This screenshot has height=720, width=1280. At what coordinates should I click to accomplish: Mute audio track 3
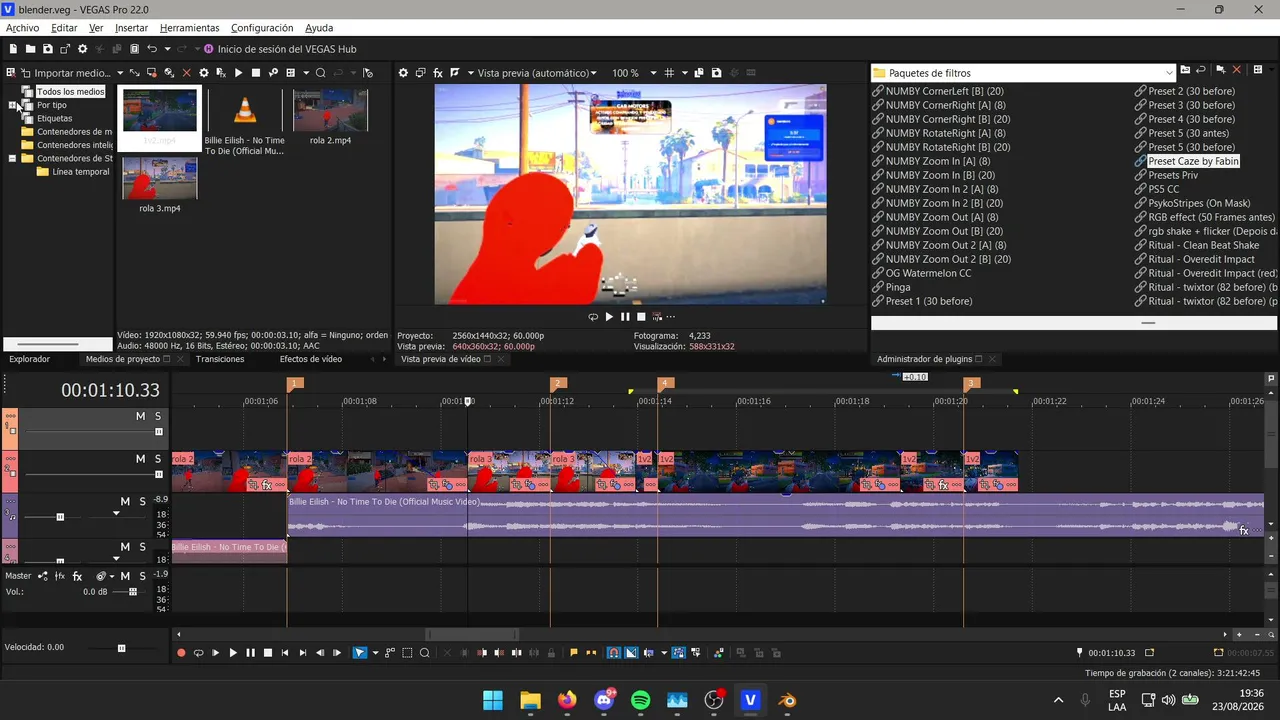click(x=125, y=501)
